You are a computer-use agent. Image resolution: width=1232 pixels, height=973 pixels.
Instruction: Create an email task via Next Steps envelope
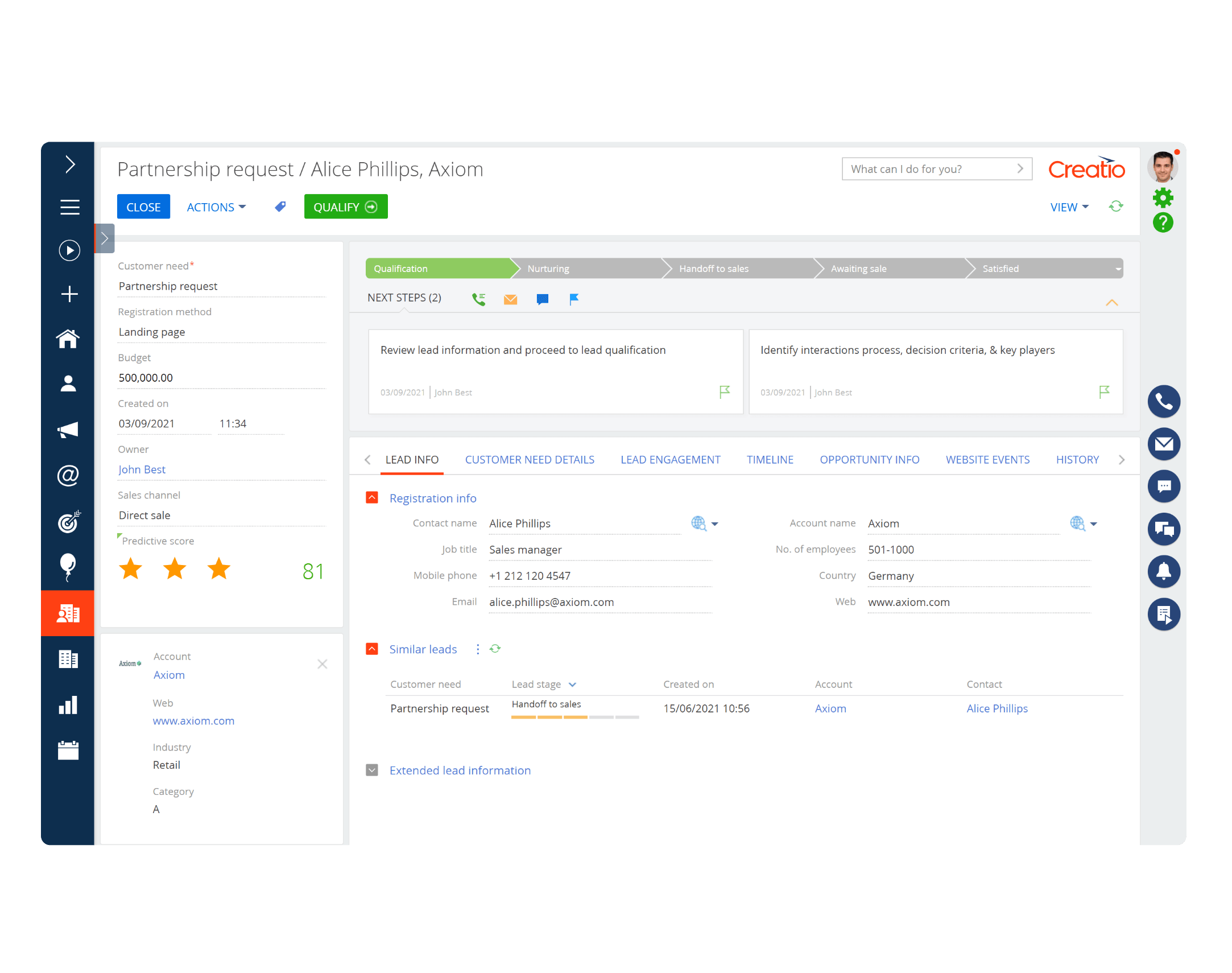(510, 299)
